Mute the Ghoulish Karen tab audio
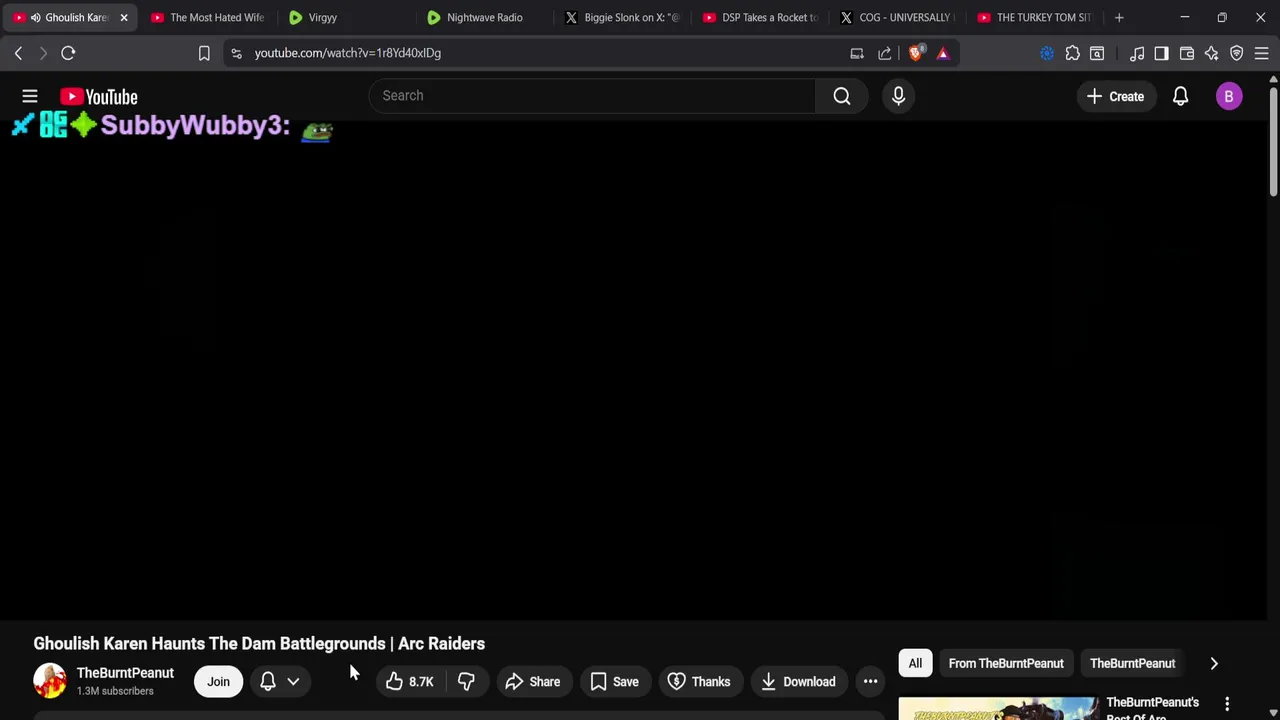Image resolution: width=1280 pixels, height=720 pixels. click(x=35, y=17)
